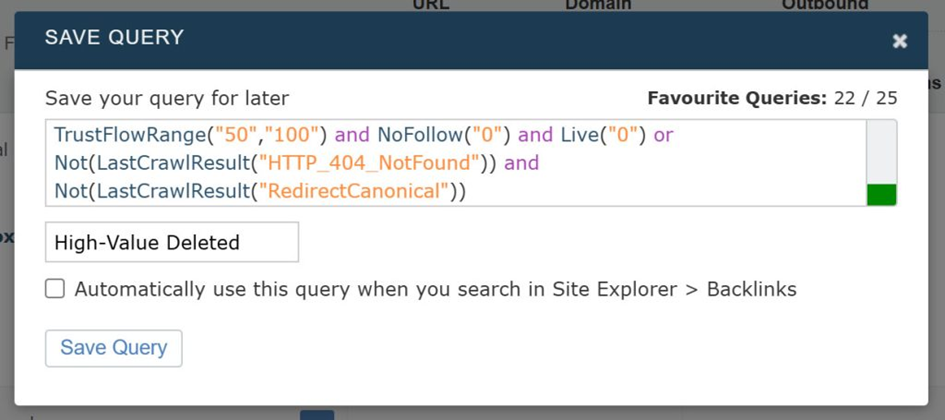Click the purple "or" operator in query
Viewport: 945px width, 420px height.
664,134
